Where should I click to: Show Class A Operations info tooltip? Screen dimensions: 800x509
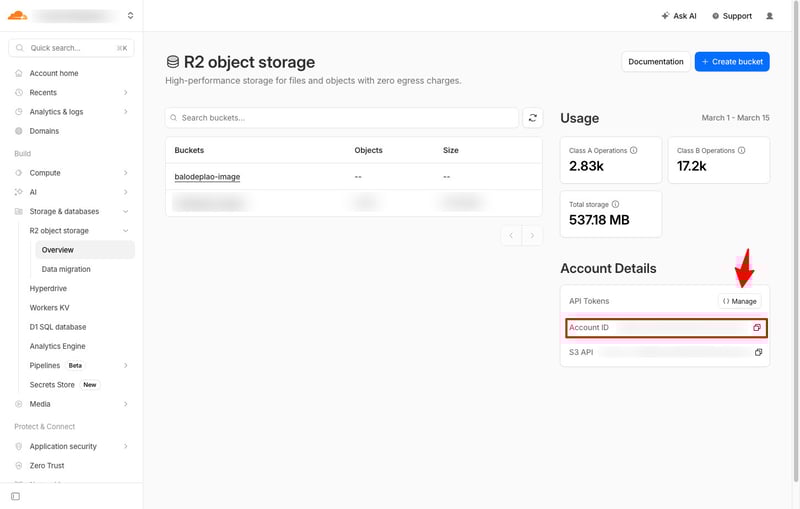633,150
